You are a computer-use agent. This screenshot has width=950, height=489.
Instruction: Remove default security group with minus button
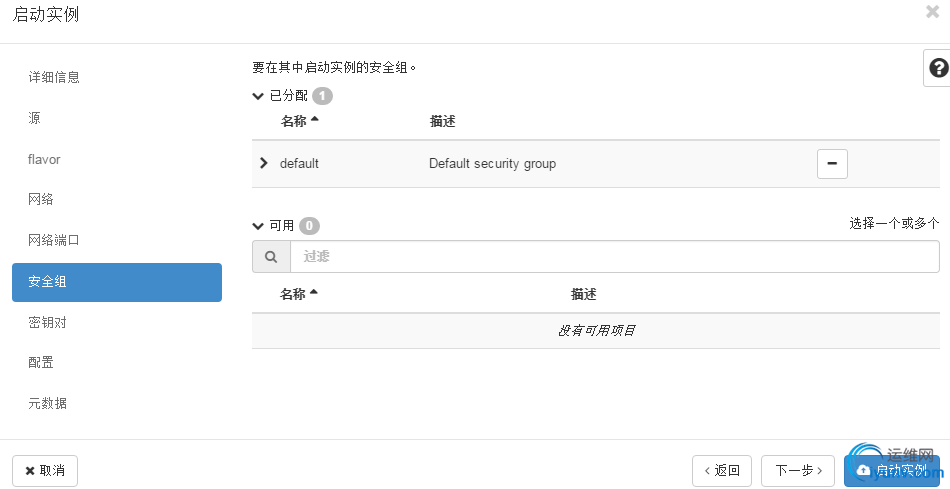tap(832, 164)
